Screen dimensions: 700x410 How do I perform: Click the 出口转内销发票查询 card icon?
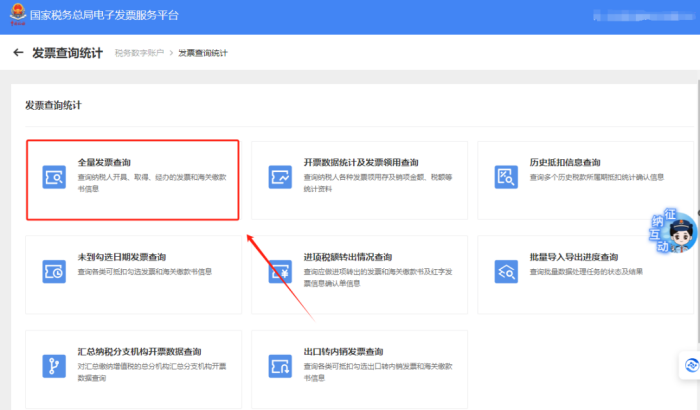point(279,365)
